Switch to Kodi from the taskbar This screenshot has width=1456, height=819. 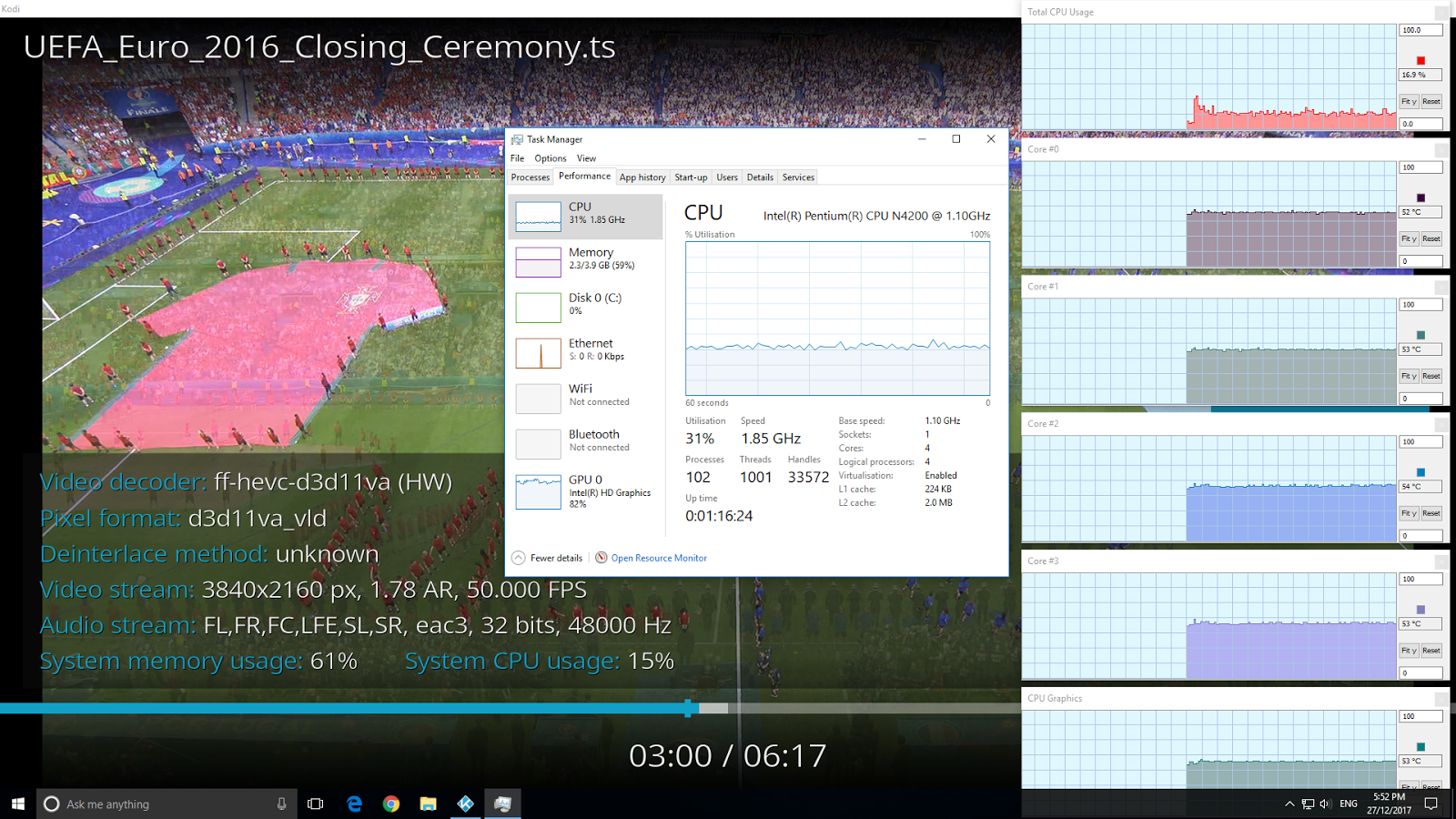(465, 804)
